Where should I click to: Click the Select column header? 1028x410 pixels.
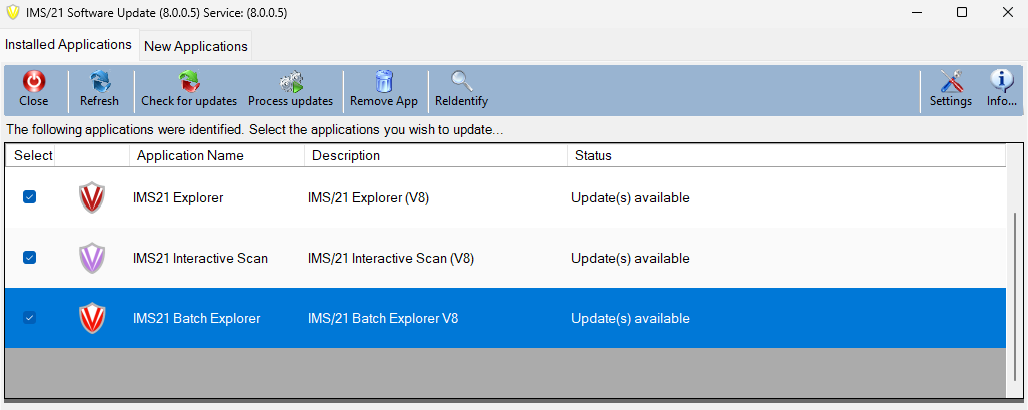(x=30, y=155)
